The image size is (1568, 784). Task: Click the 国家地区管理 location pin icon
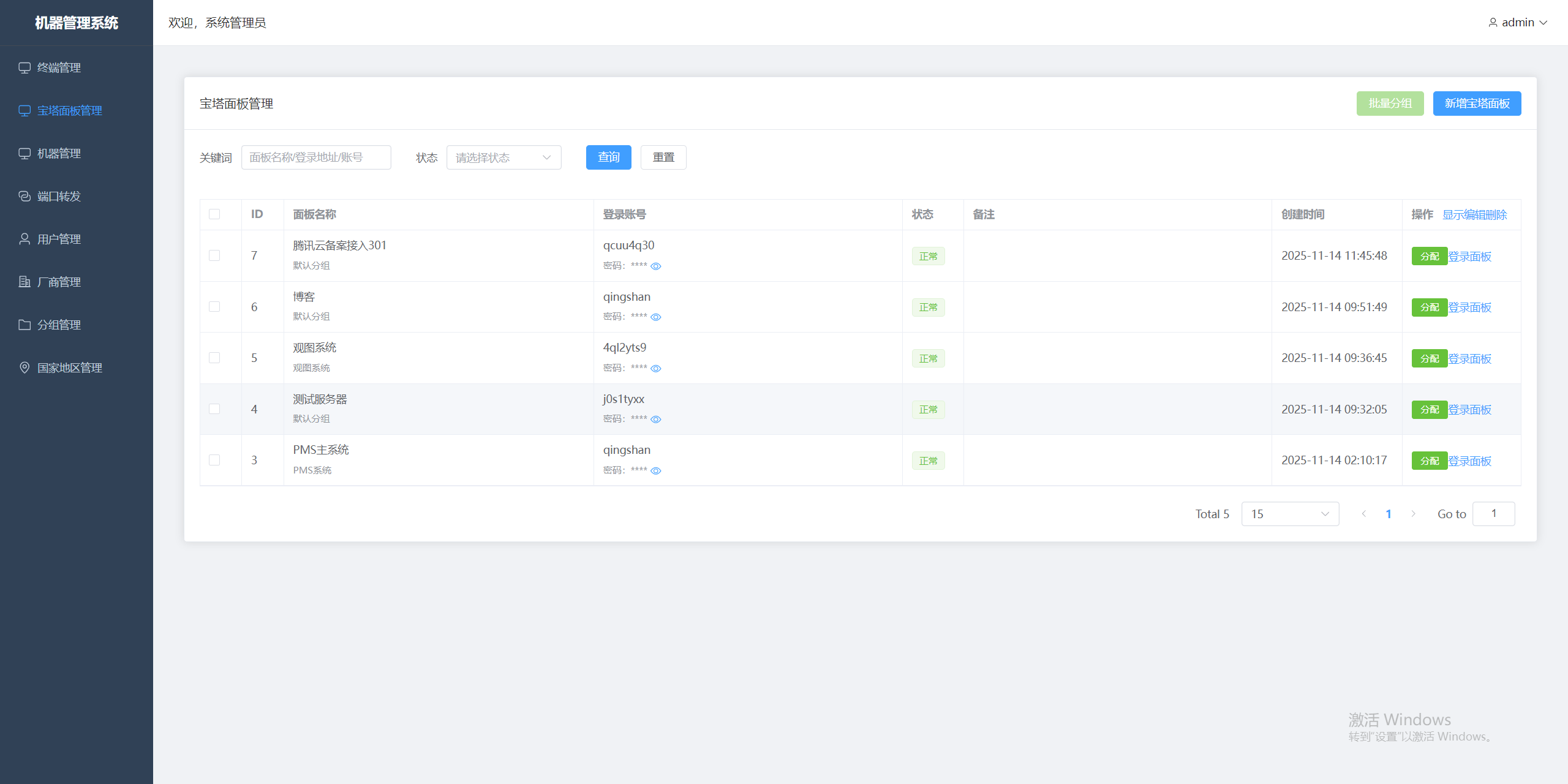pos(24,368)
